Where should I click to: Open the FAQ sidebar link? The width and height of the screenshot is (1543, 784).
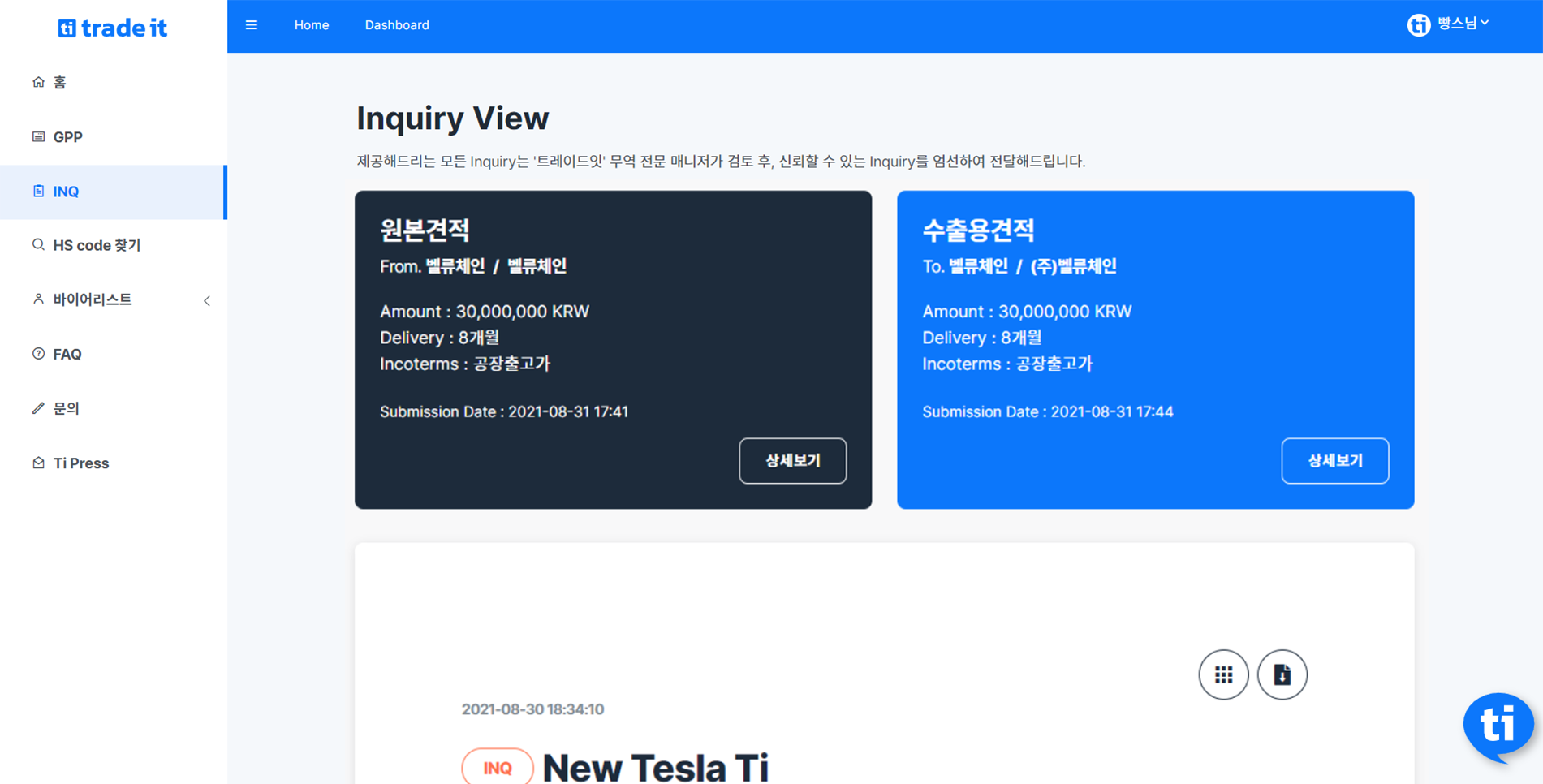67,355
